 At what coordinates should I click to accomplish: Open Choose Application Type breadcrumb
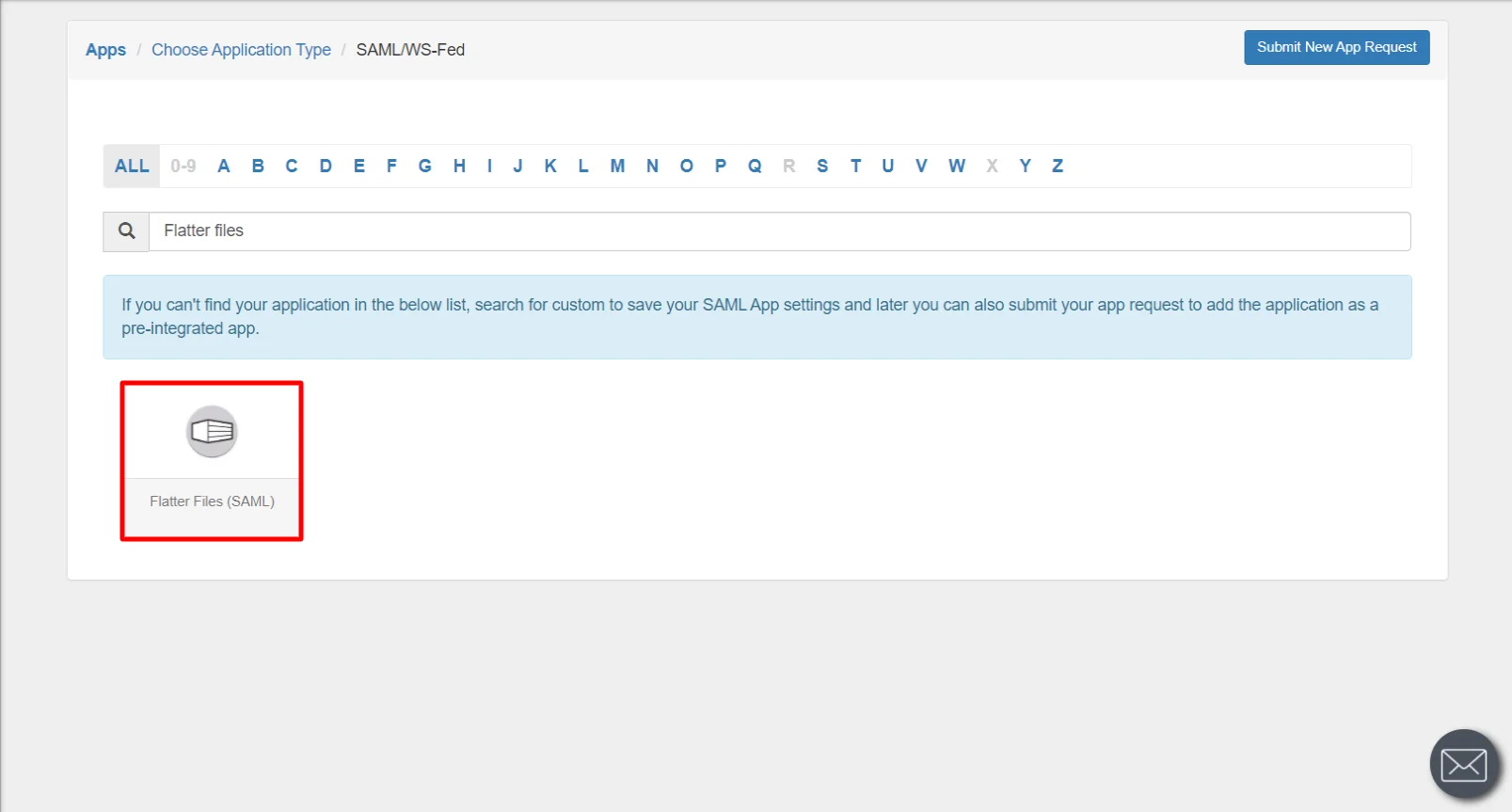(x=241, y=50)
